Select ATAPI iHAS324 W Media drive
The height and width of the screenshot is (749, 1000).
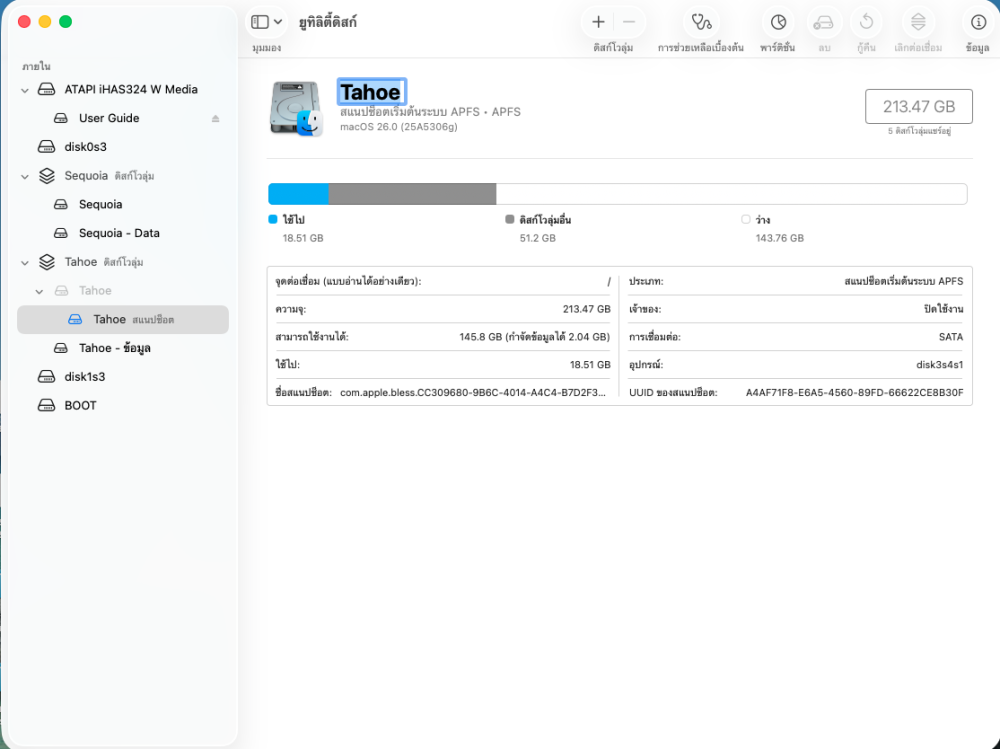click(x=122, y=89)
